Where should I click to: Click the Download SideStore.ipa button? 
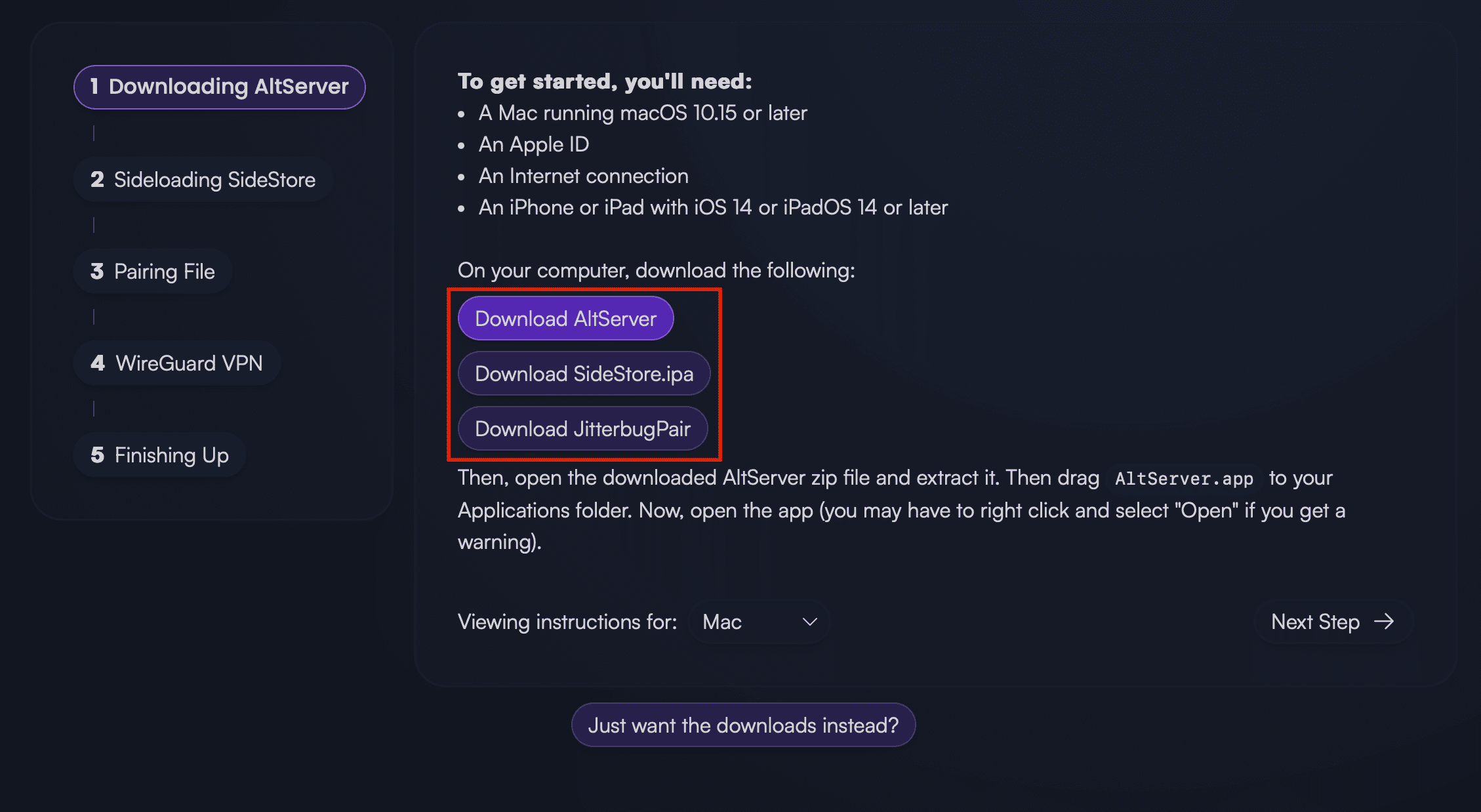[583, 373]
